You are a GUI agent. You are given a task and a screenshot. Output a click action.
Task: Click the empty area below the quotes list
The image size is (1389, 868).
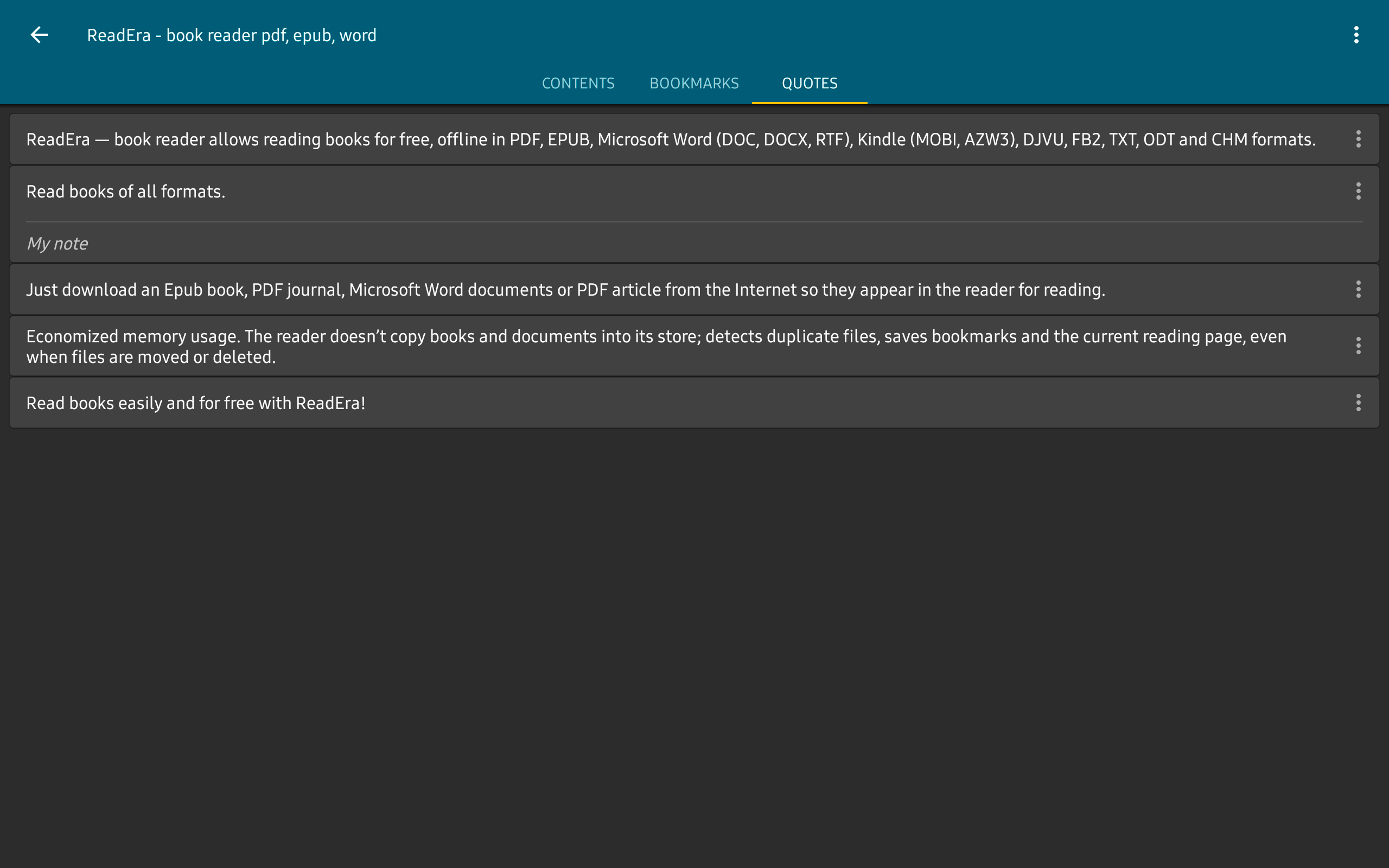click(x=694, y=643)
